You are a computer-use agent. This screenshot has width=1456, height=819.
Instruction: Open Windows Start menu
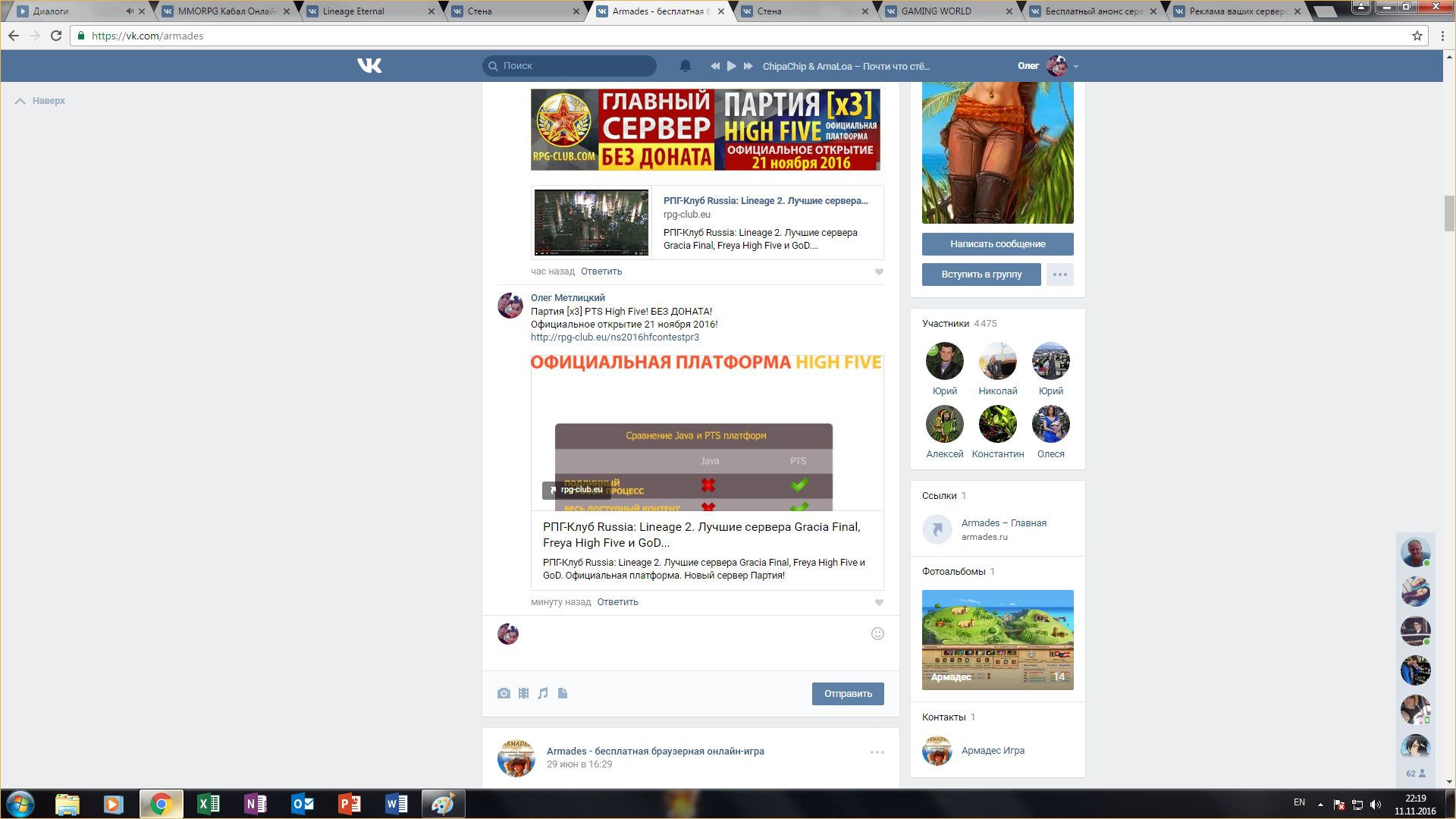[20, 804]
